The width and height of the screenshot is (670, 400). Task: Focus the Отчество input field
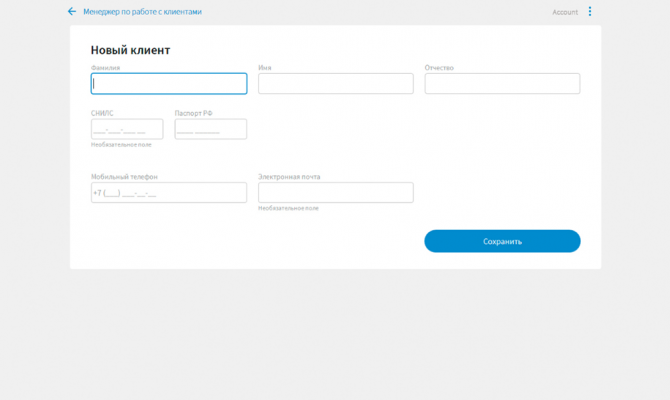pos(502,83)
